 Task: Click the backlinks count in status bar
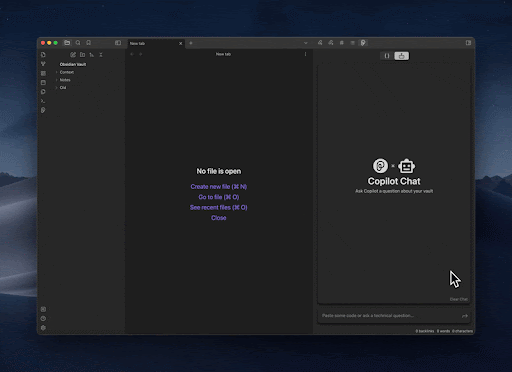[425, 331]
